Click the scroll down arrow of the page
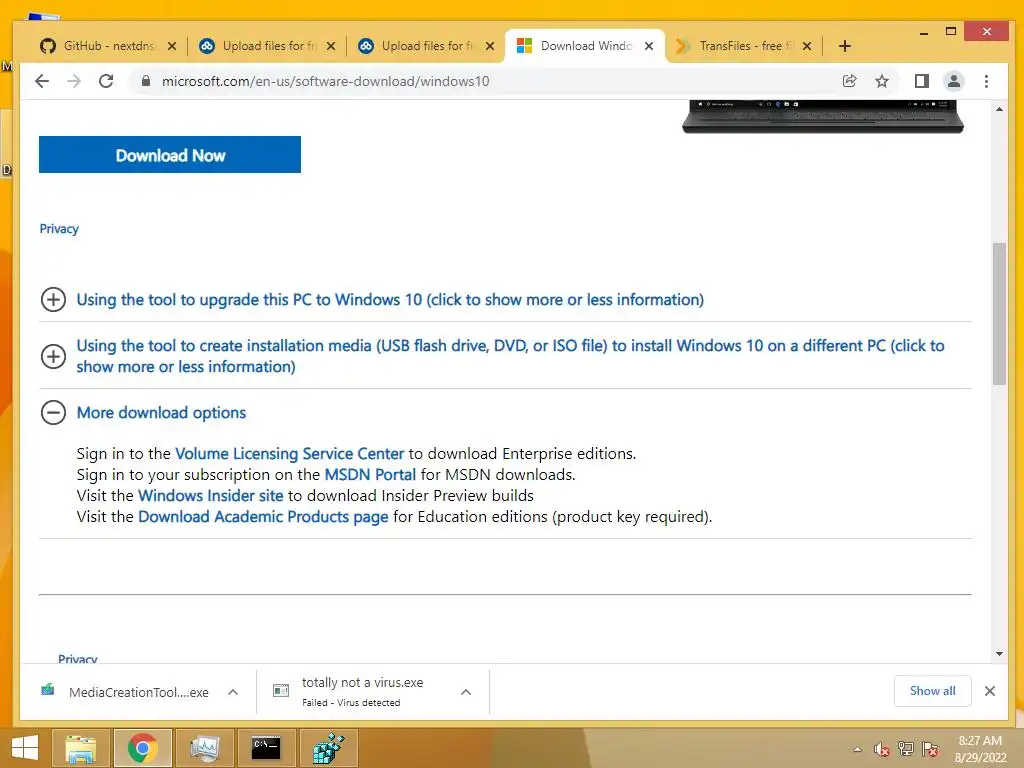Screen dimensions: 1024x768 (x=999, y=654)
